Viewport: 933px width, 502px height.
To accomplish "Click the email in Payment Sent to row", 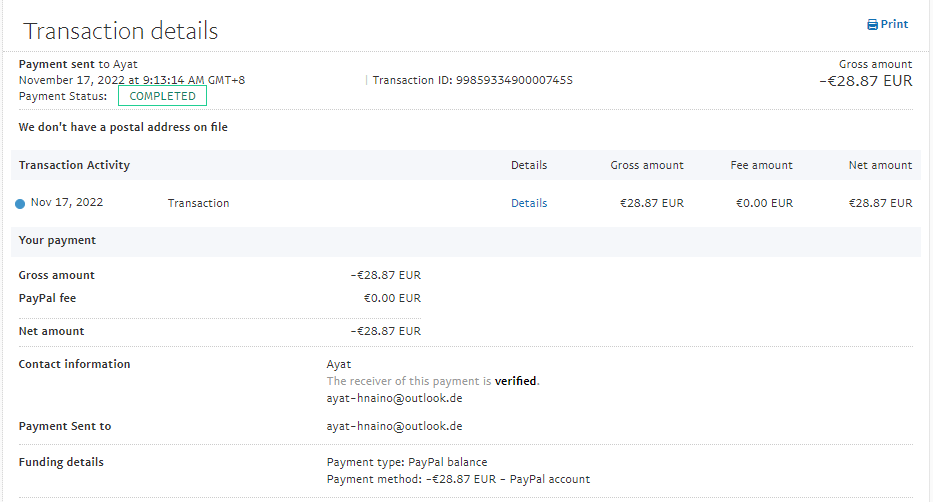I will pyautogui.click(x=395, y=426).
